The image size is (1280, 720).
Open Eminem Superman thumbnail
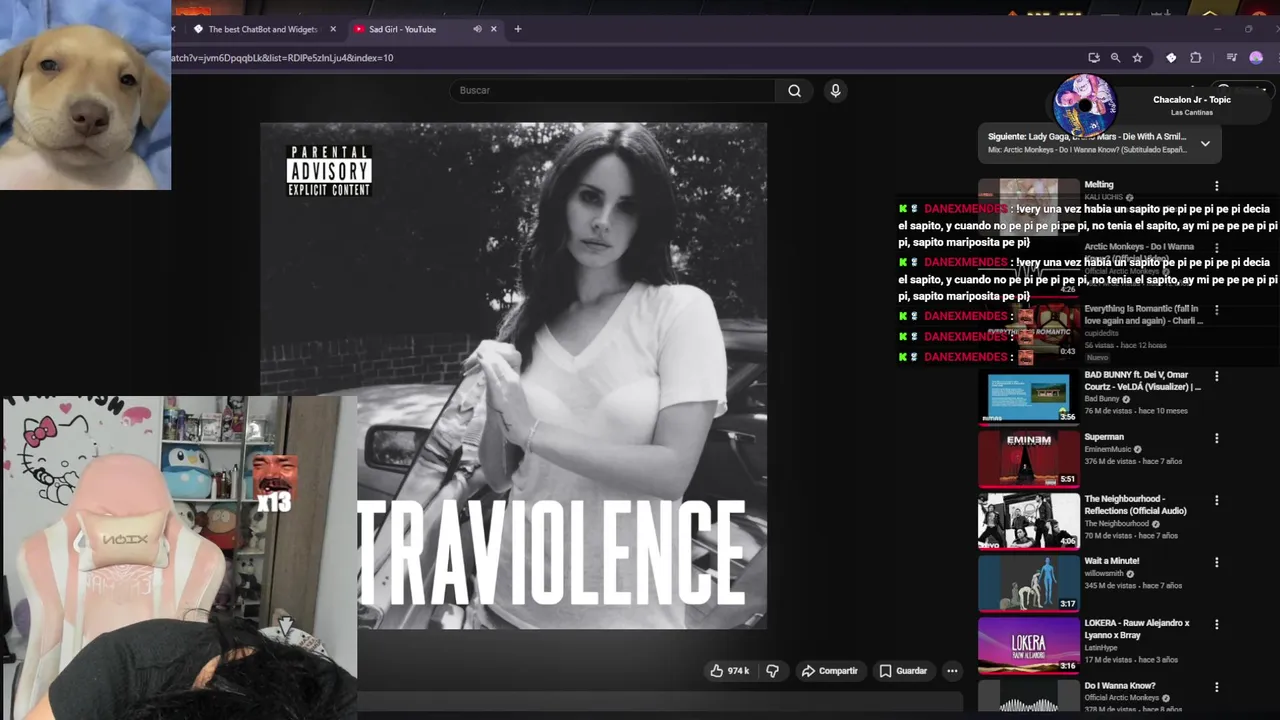click(1028, 459)
